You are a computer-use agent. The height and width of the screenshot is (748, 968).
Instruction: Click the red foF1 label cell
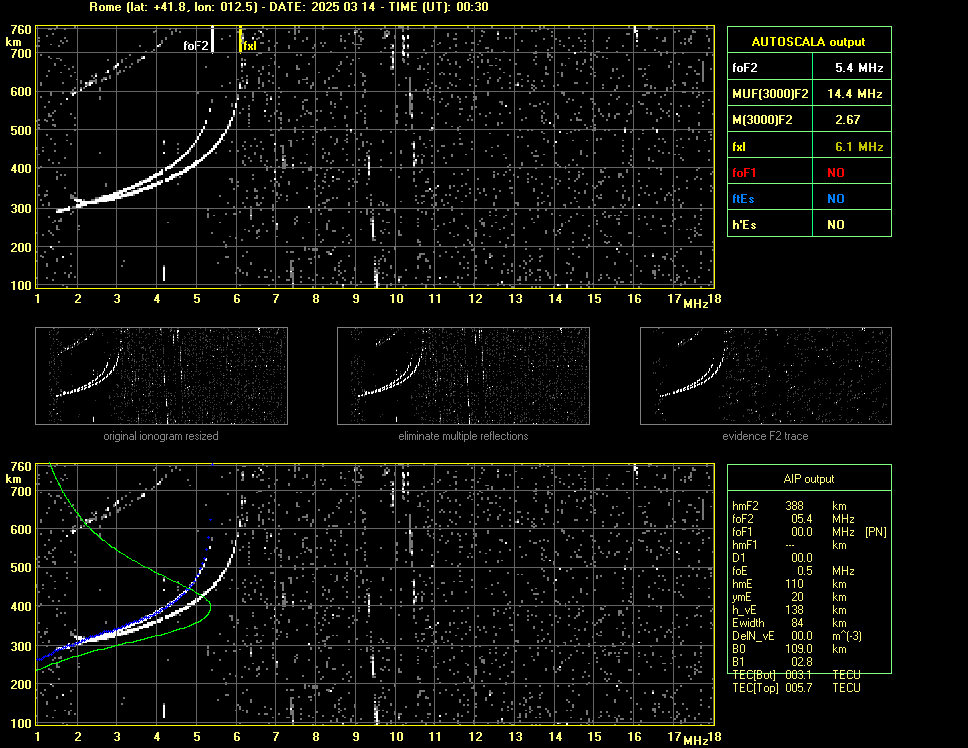[770, 172]
